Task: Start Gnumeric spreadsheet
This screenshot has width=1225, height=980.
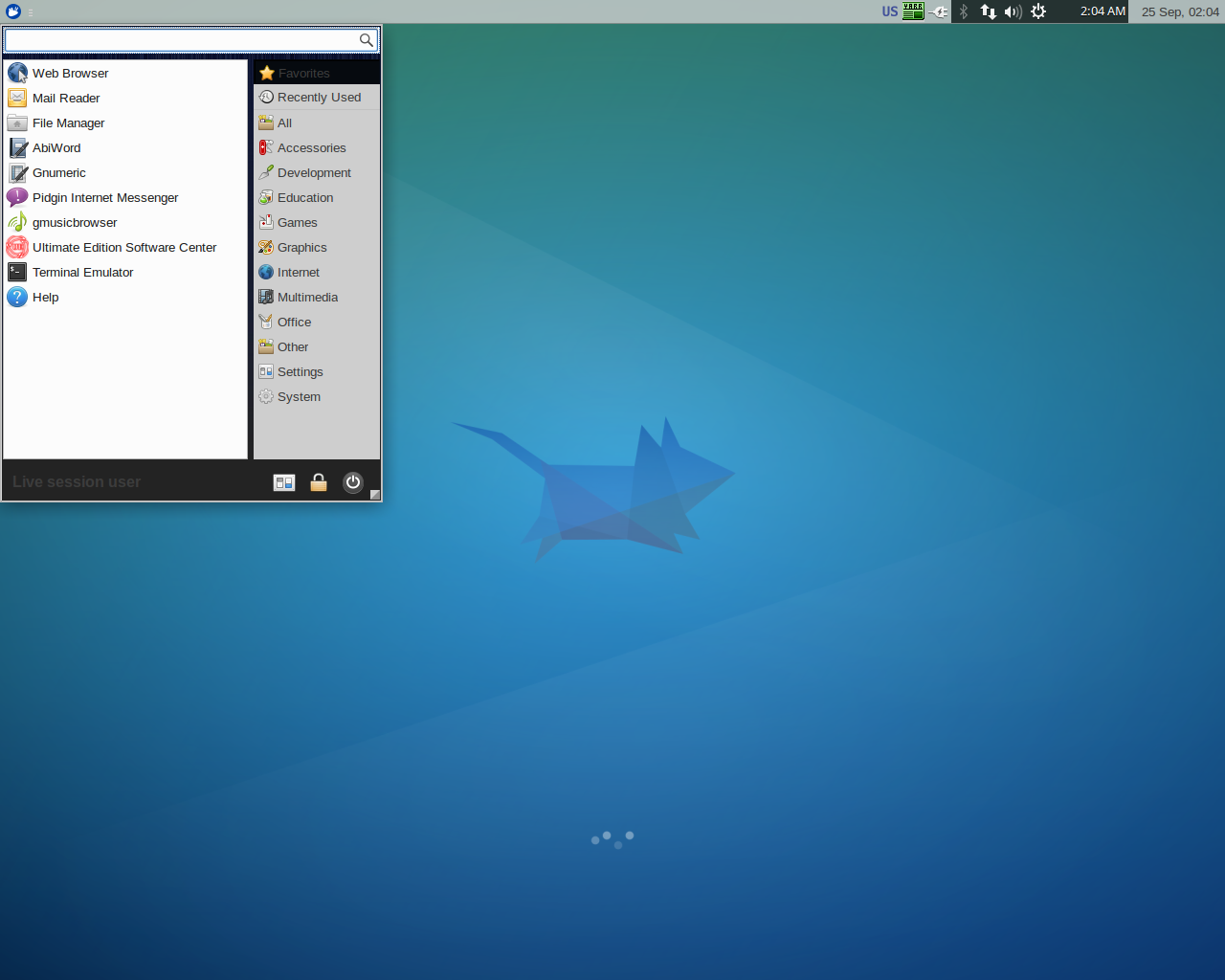Action: click(125, 172)
